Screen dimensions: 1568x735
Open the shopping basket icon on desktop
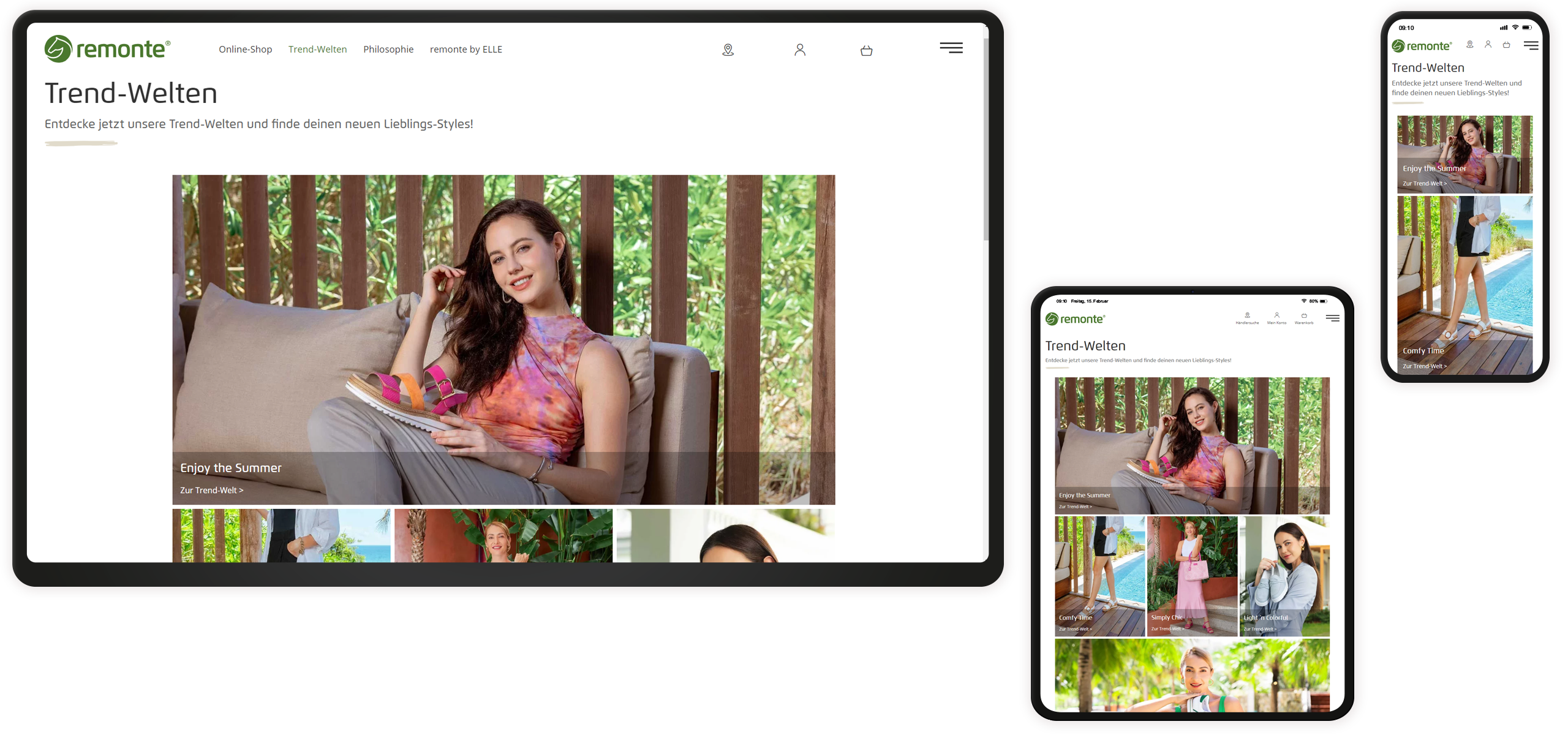click(866, 51)
